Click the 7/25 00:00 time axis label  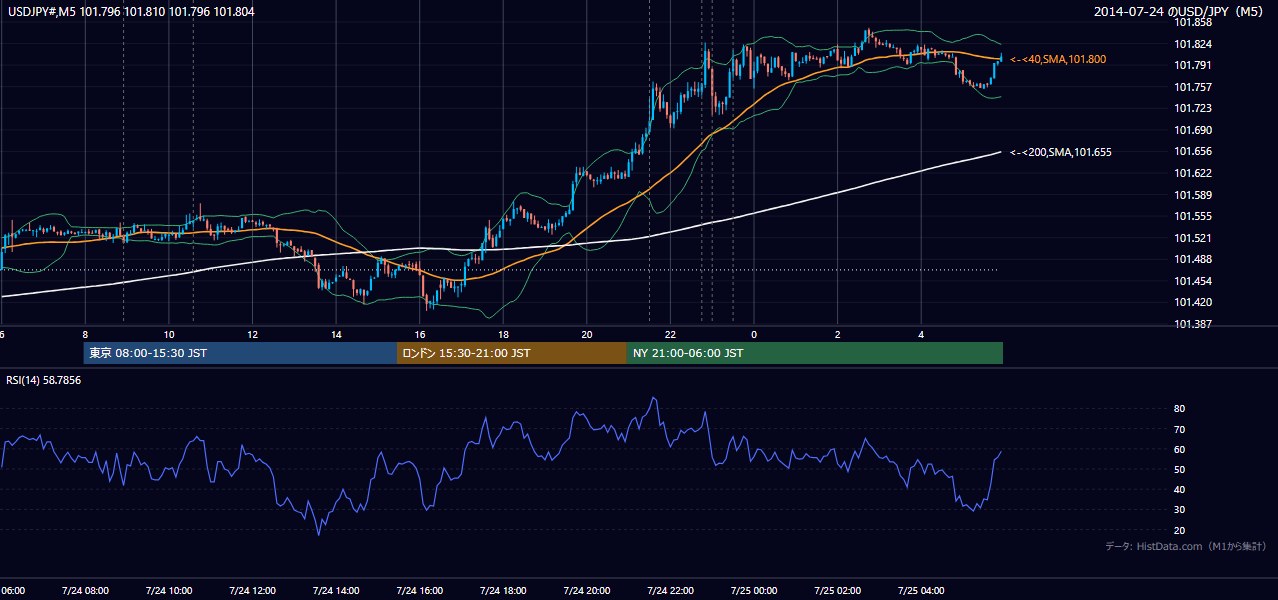753,591
